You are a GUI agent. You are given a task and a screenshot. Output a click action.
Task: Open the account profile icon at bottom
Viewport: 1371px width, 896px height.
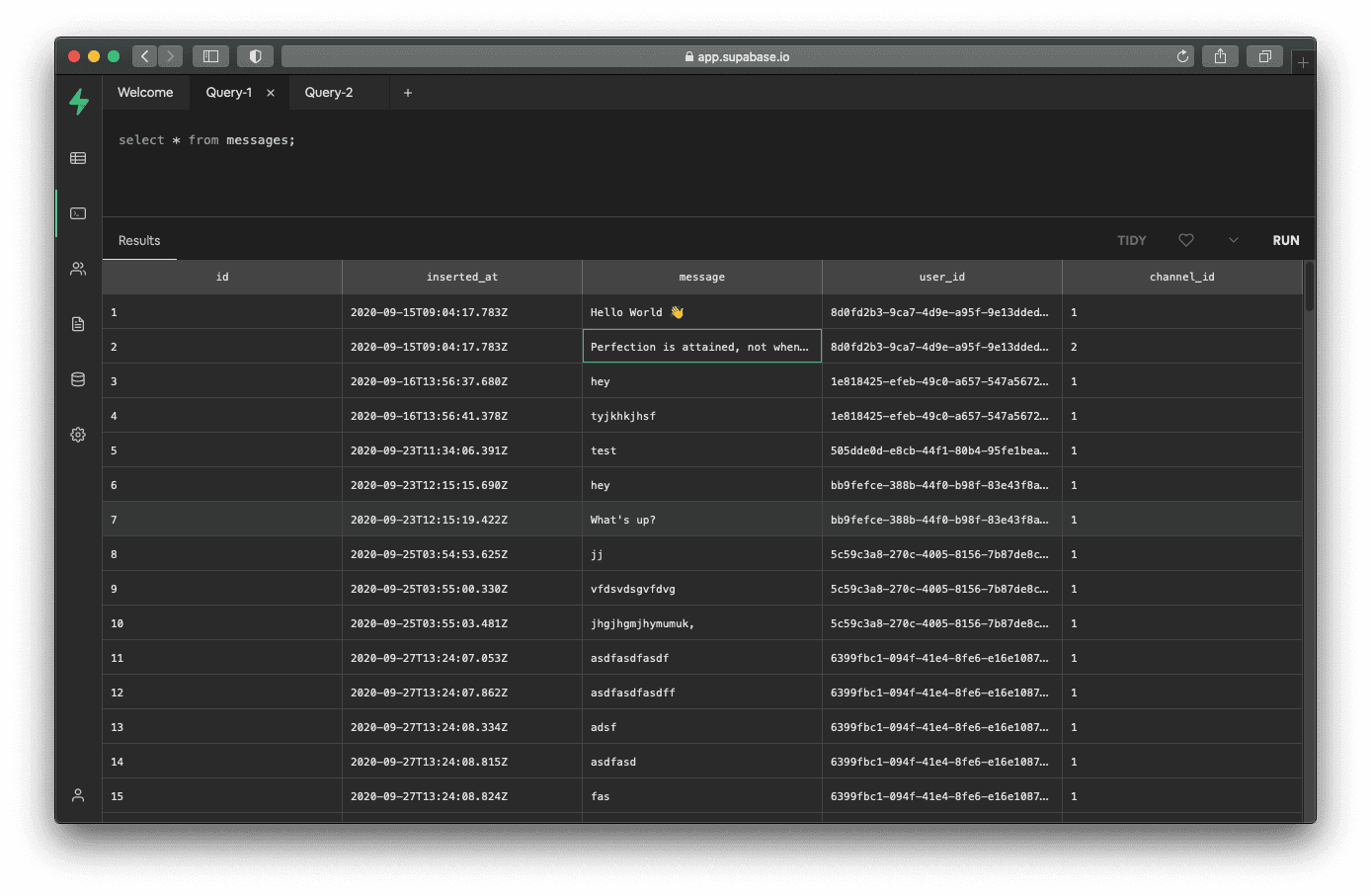click(x=78, y=795)
